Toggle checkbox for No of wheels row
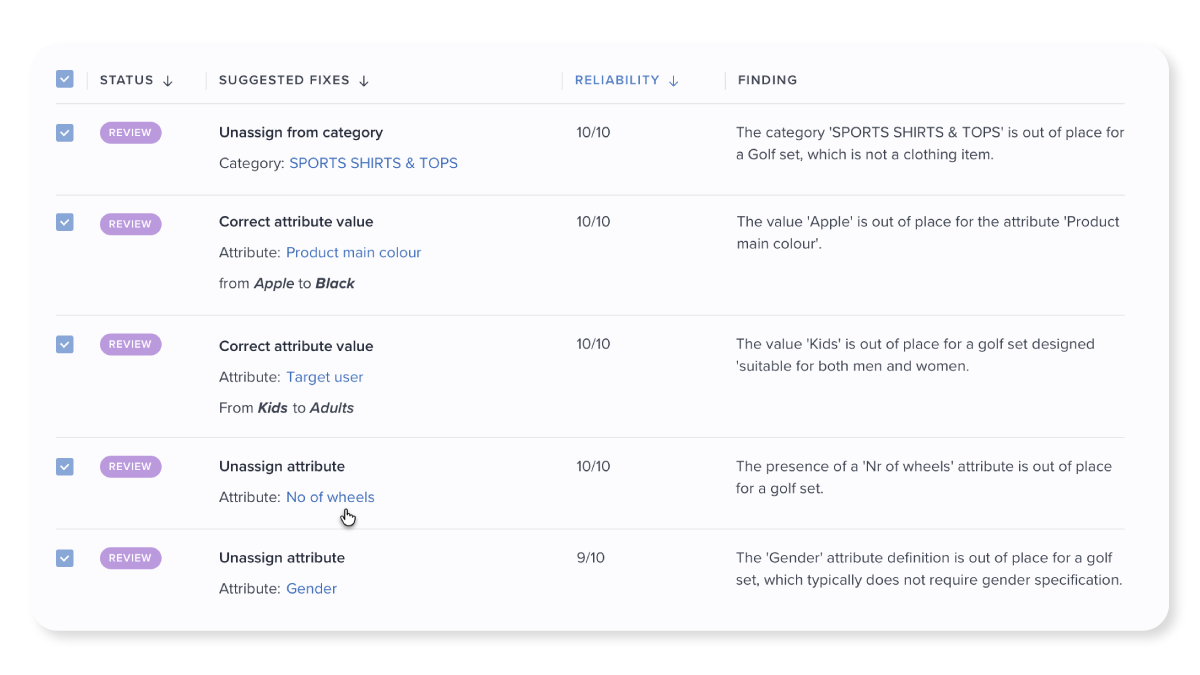 point(65,466)
